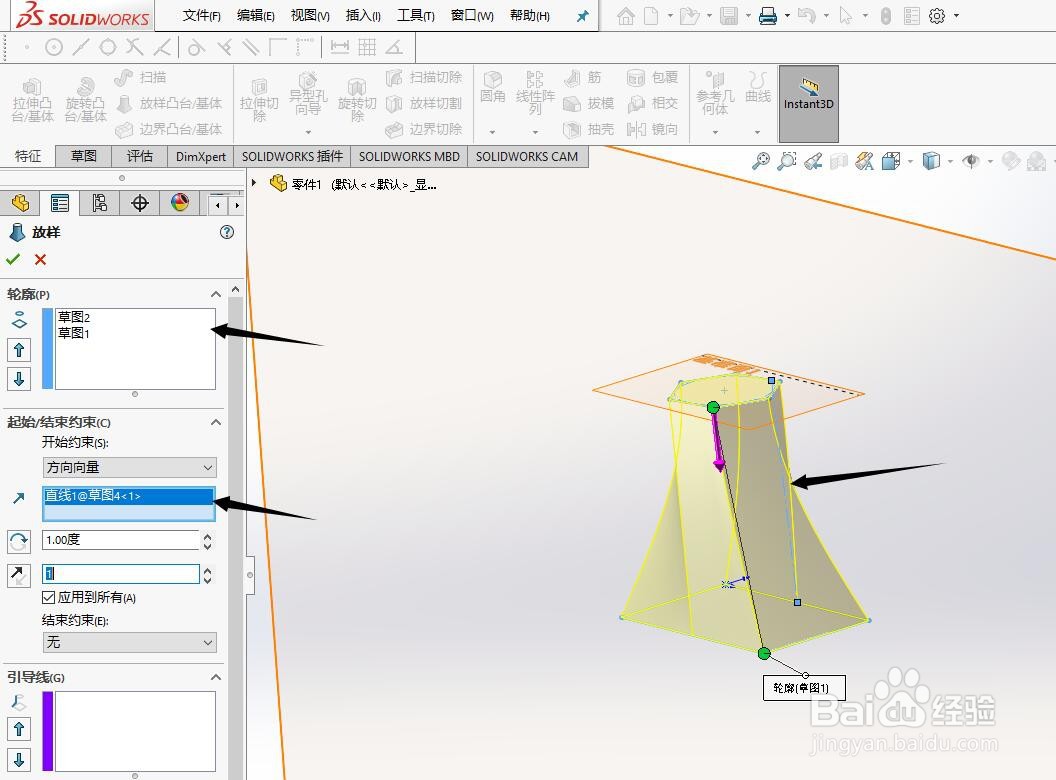Open dropdown arrow next to Print icon
This screenshot has height=780, width=1056.
pyautogui.click(x=787, y=15)
